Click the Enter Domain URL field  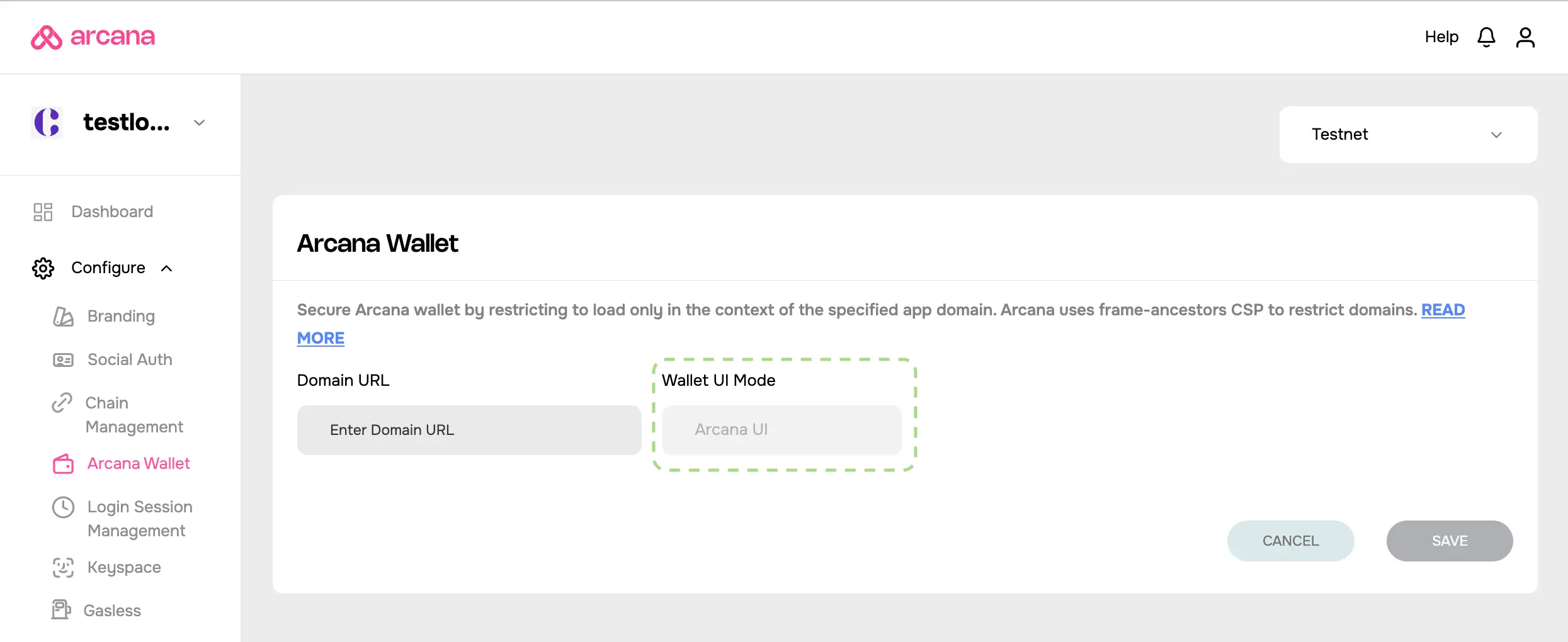click(469, 430)
